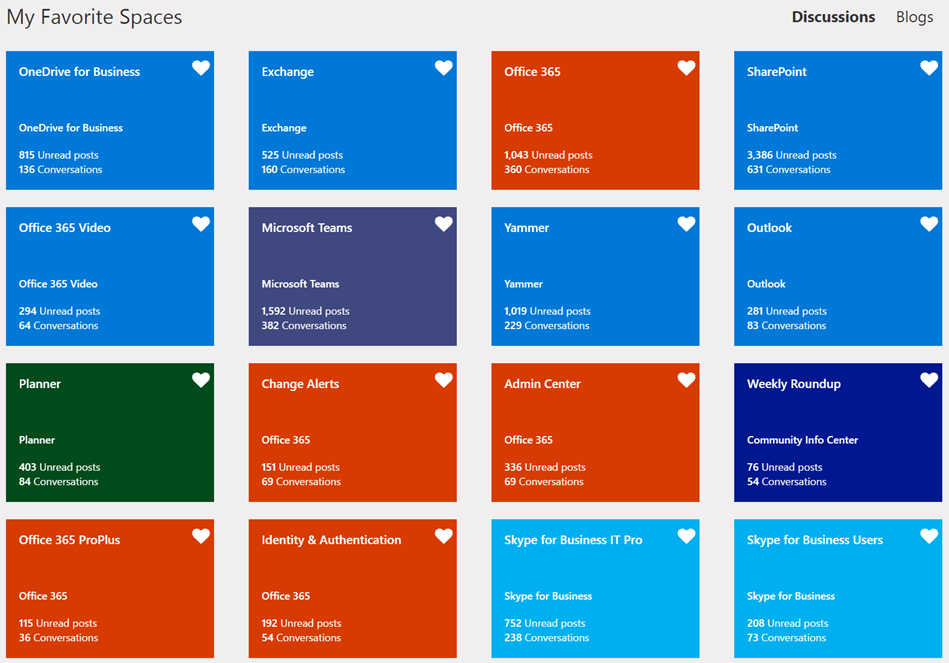
Task: Open the Planner space title
Action: pyautogui.click(x=40, y=384)
